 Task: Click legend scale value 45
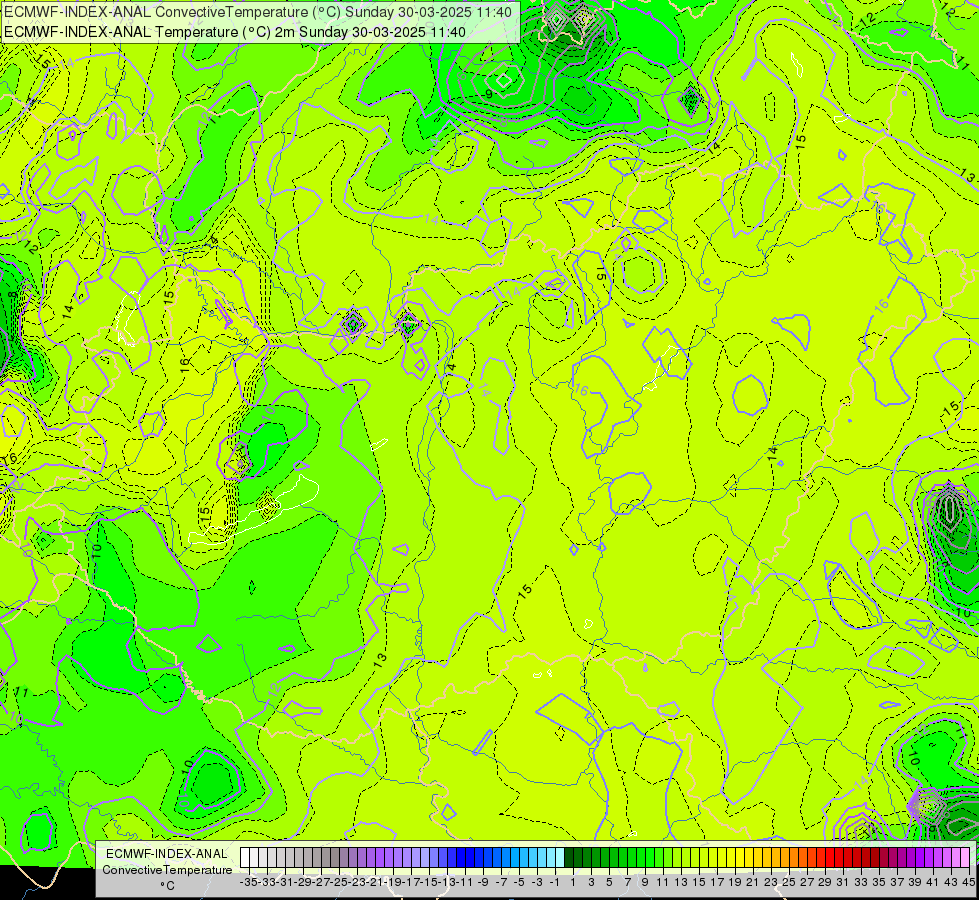969,882
